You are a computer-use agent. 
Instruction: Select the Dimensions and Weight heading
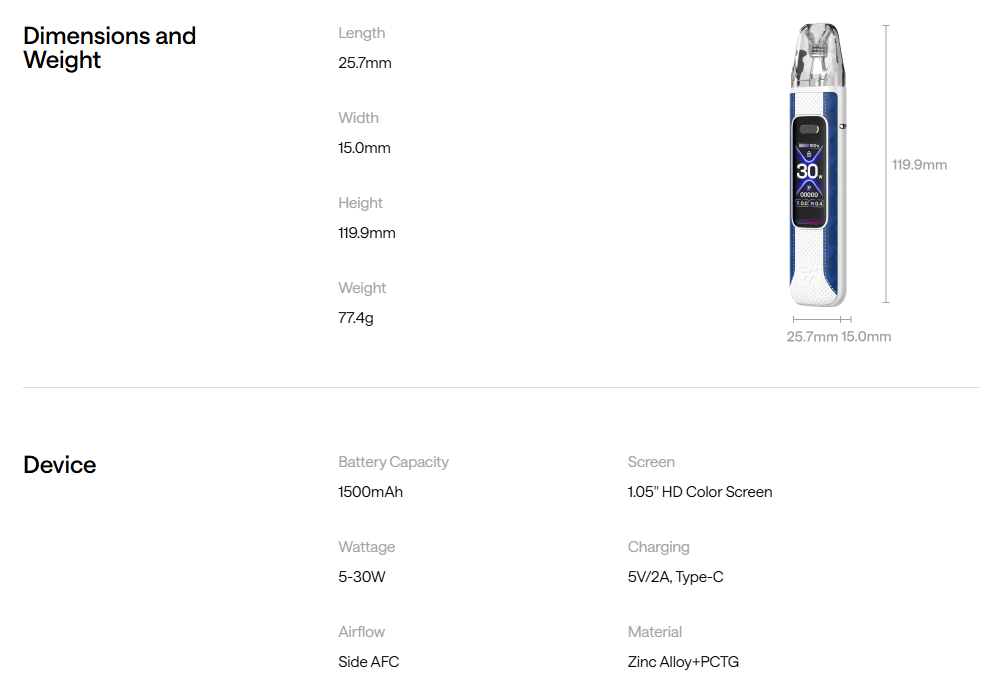point(109,48)
